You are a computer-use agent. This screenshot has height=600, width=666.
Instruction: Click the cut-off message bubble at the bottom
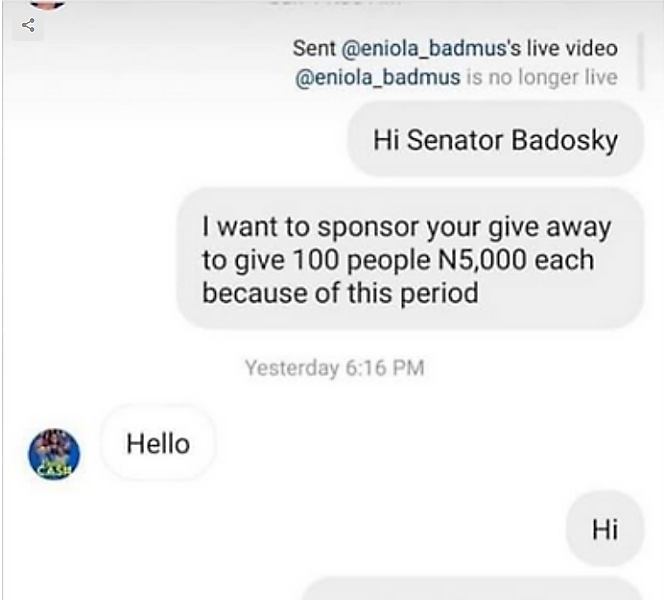pos(471,589)
